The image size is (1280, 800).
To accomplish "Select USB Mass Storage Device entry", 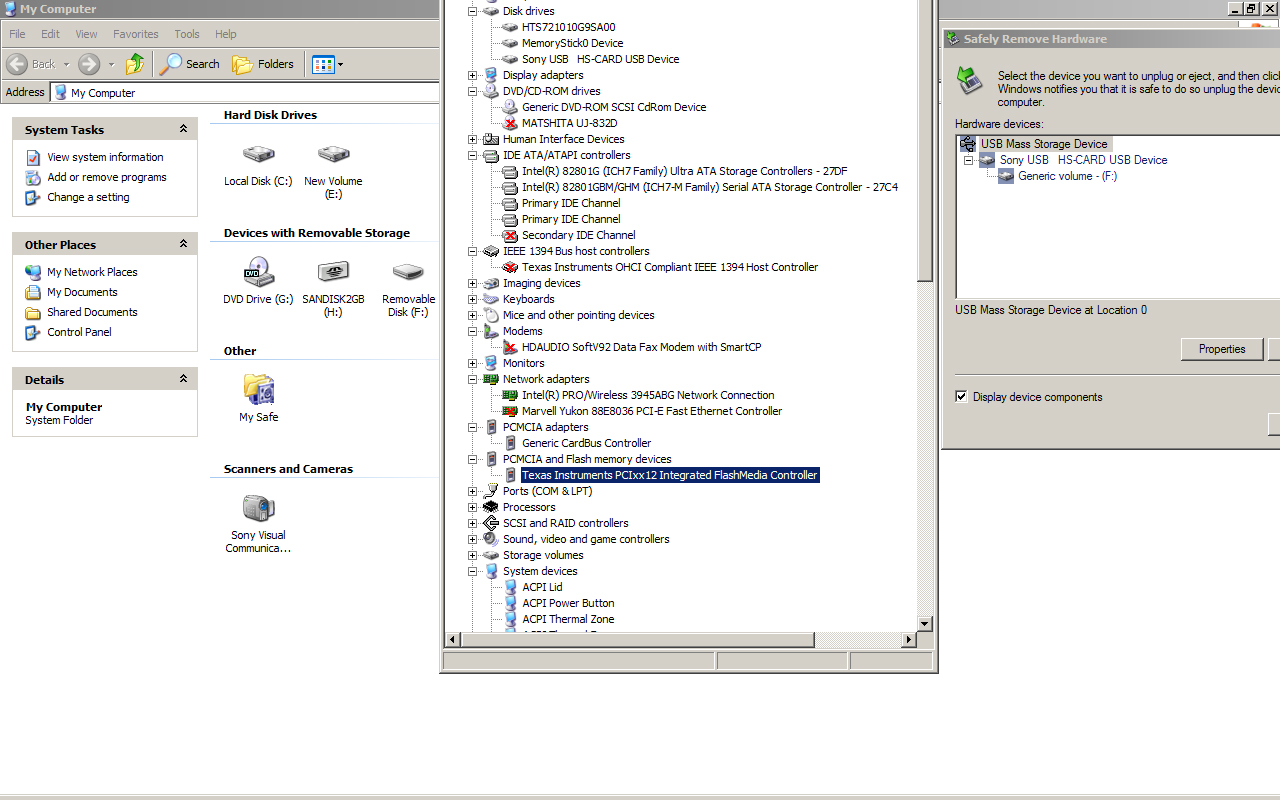I will pos(1044,144).
